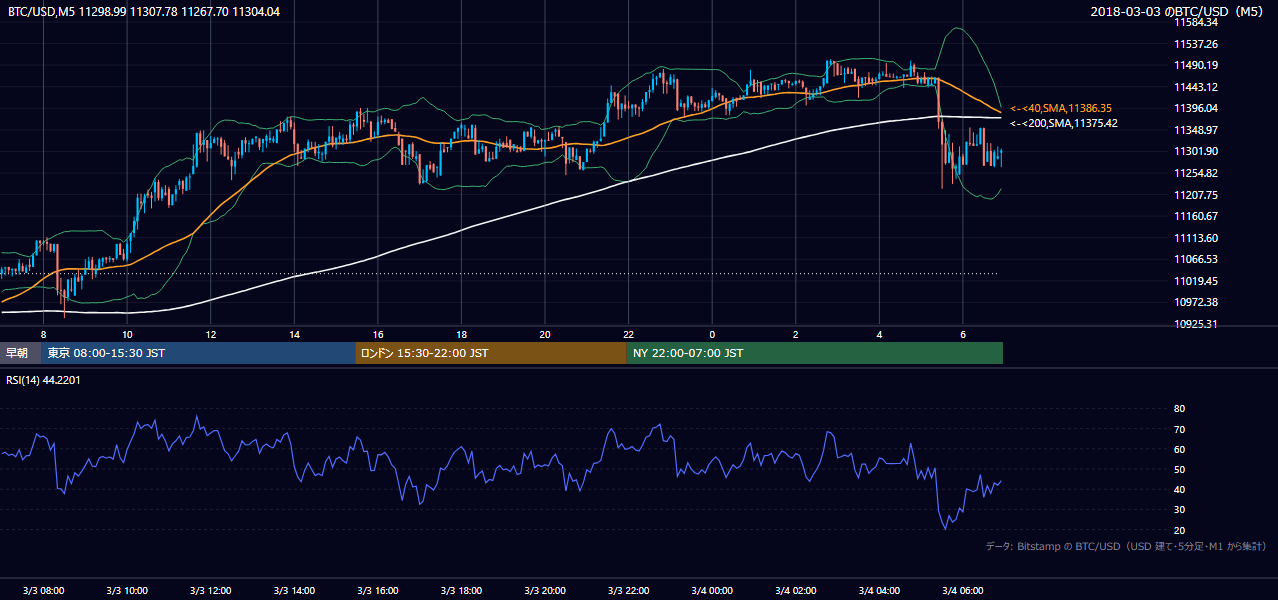Click hour label 12 under the price chart
This screenshot has height=600, width=1278.
pos(211,333)
